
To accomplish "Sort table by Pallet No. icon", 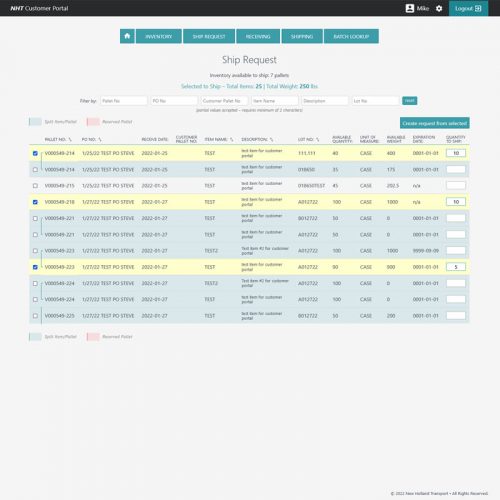I will [70, 139].
